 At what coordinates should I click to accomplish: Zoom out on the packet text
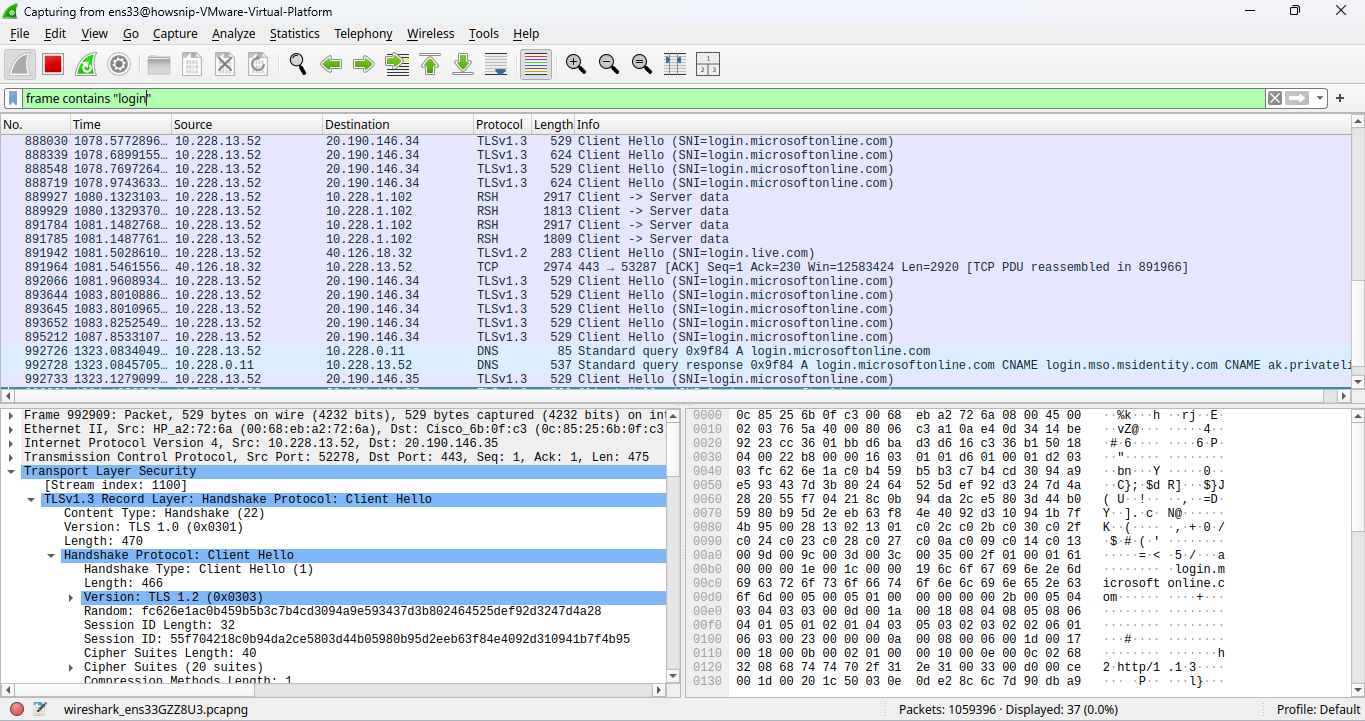[608, 64]
